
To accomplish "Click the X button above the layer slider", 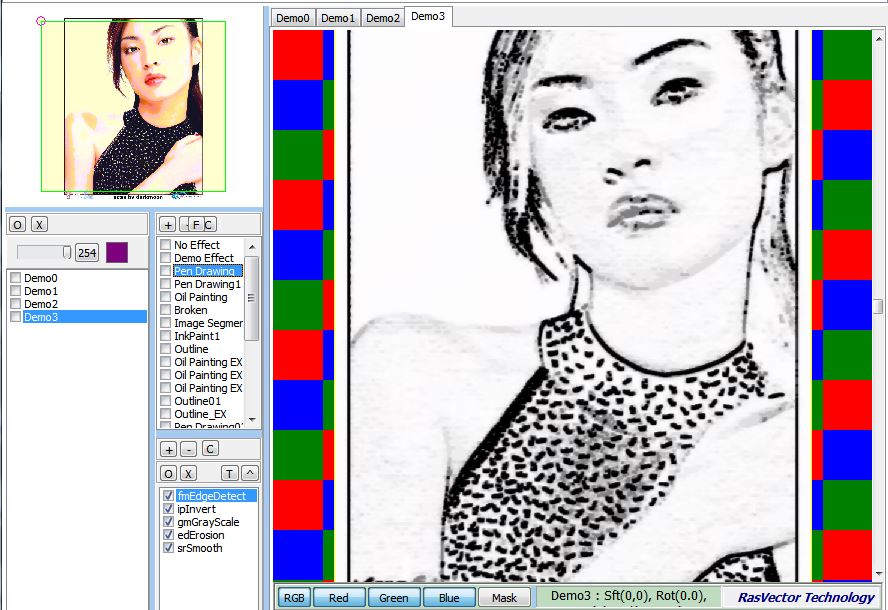I will [39, 225].
